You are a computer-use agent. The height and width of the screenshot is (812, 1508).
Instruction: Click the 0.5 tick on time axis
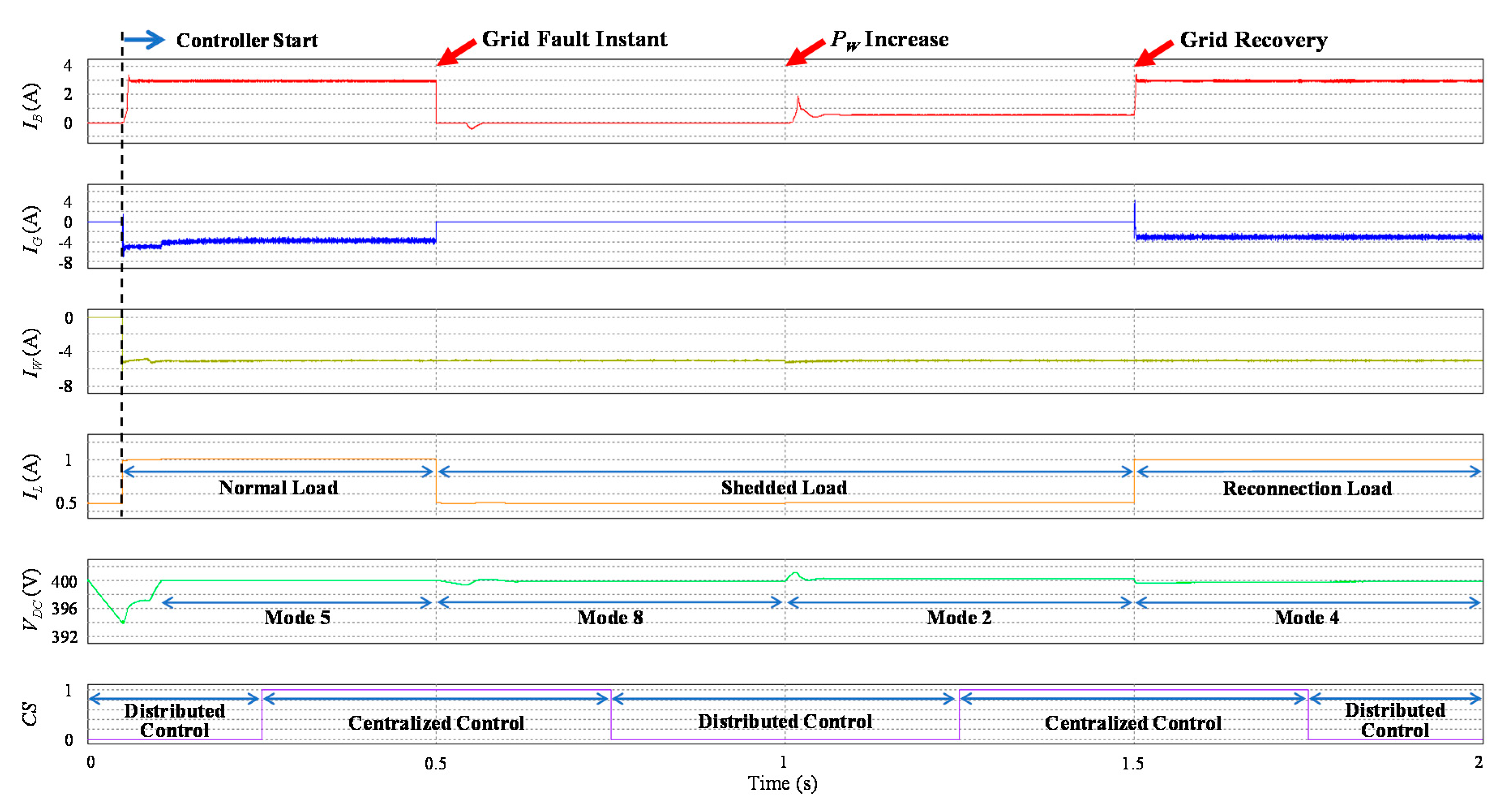pyautogui.click(x=435, y=763)
